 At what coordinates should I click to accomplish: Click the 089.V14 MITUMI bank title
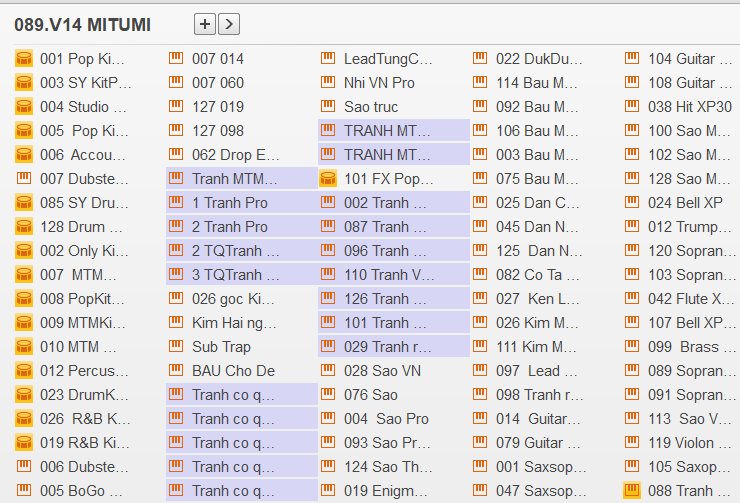(82, 25)
